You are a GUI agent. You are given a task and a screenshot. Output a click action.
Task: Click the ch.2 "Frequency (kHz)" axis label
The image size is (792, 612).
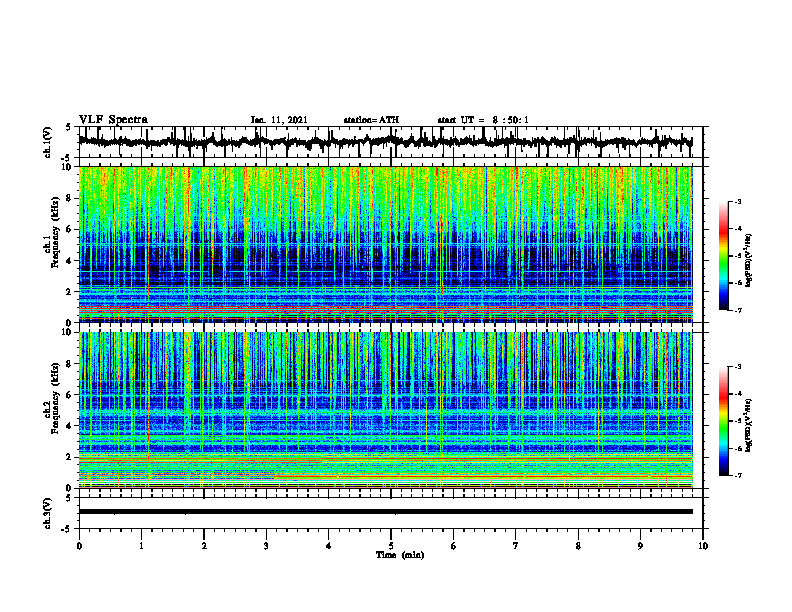pos(55,398)
